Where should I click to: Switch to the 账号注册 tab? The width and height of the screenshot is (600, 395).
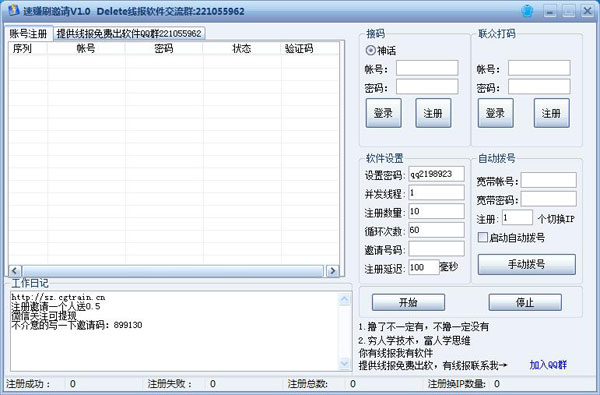(x=28, y=34)
